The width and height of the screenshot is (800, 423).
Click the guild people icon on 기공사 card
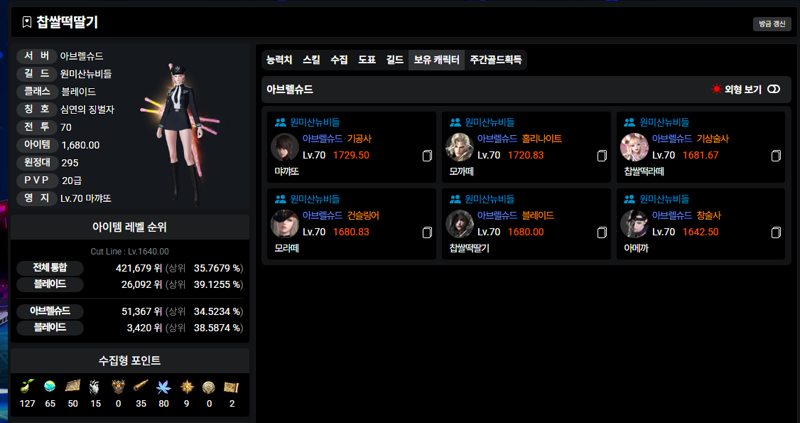[x=281, y=122]
